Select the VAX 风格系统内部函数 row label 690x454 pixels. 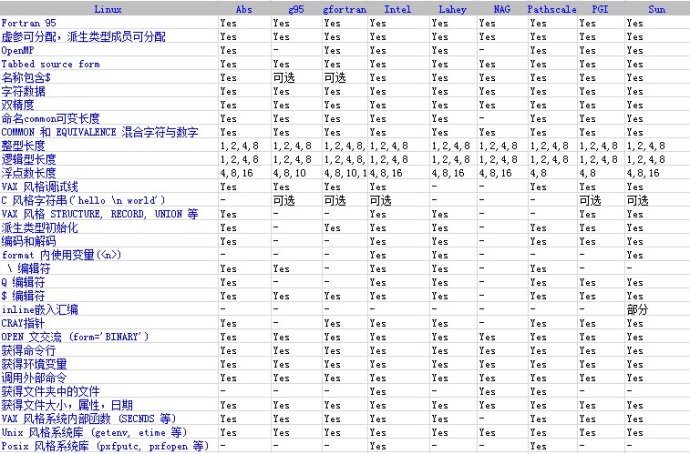coord(89,418)
